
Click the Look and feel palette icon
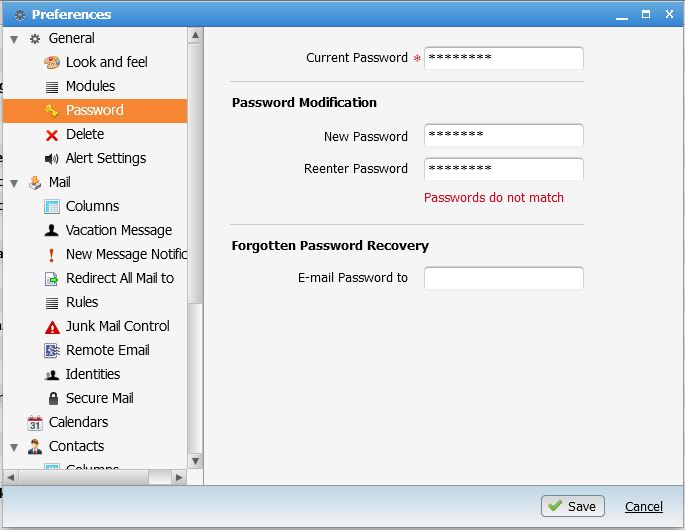52,62
